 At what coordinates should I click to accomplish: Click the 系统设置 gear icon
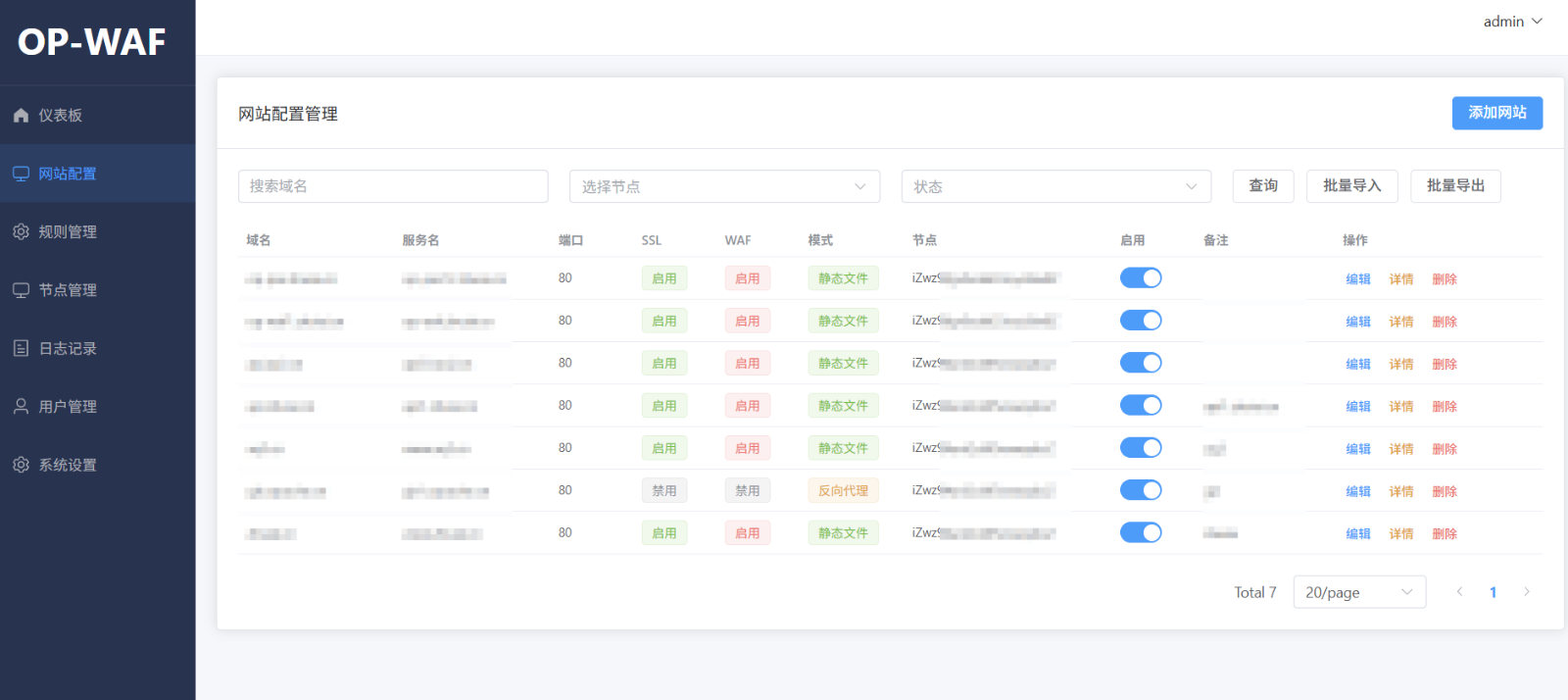(21, 465)
